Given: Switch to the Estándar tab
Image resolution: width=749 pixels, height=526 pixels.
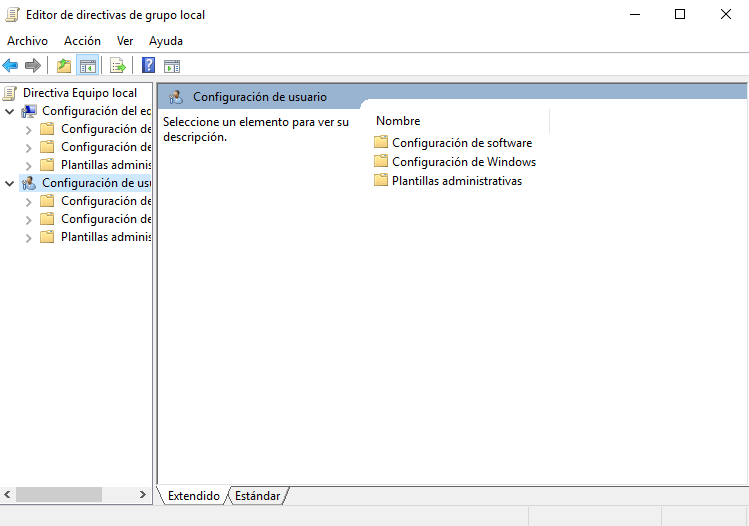Looking at the screenshot, I should 257,496.
